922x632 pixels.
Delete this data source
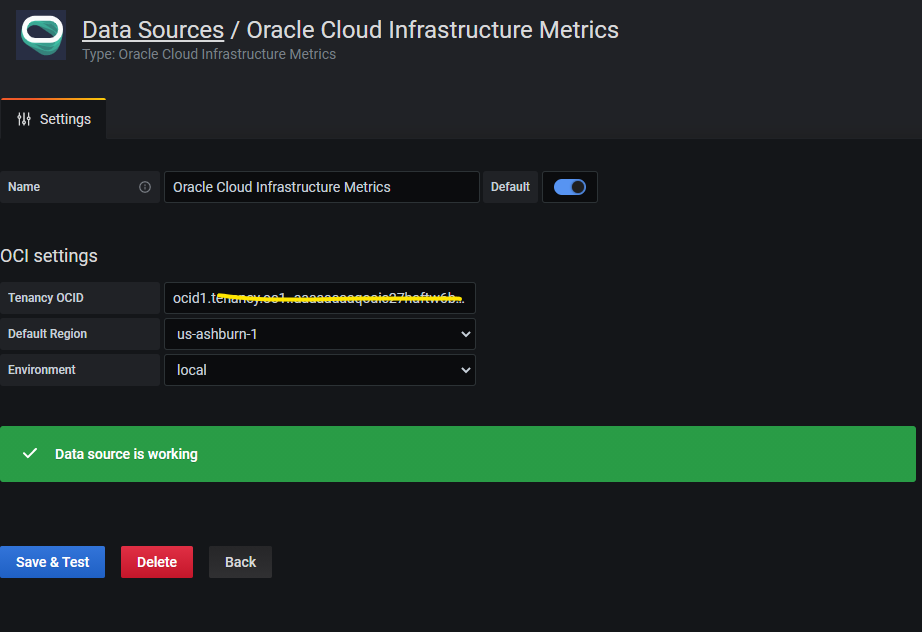[157, 562]
